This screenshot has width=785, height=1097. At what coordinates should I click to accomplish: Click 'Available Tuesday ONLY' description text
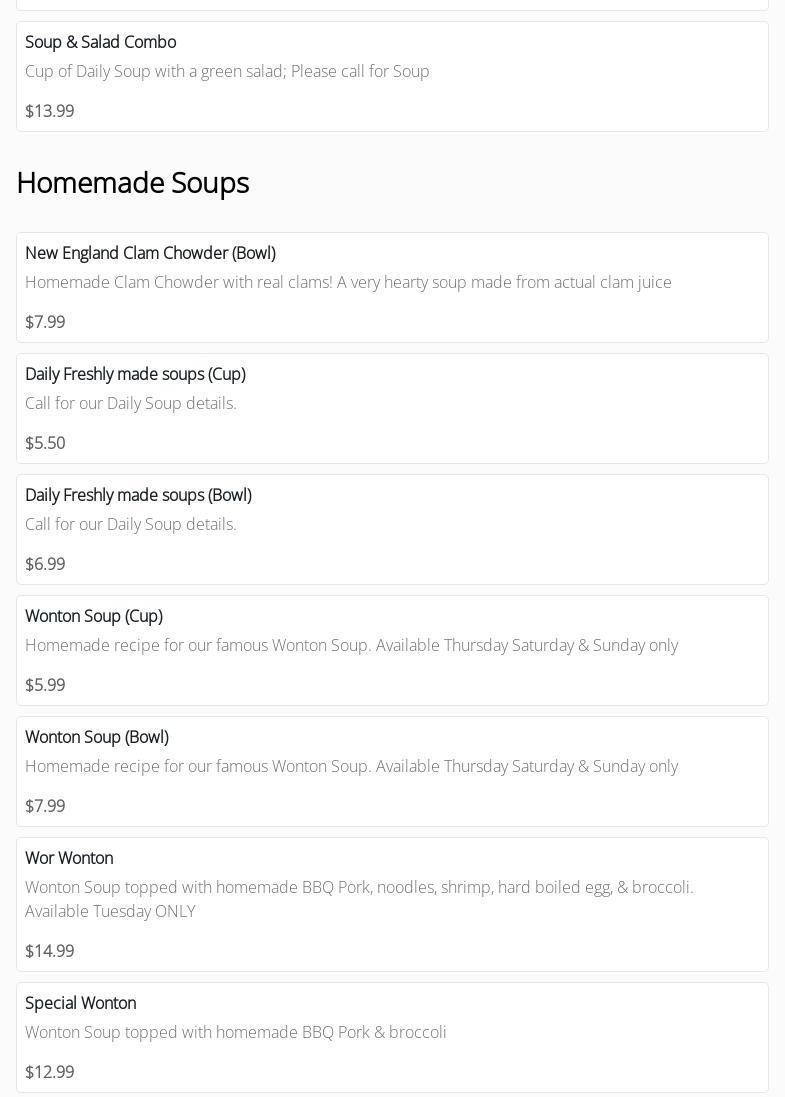click(110, 911)
